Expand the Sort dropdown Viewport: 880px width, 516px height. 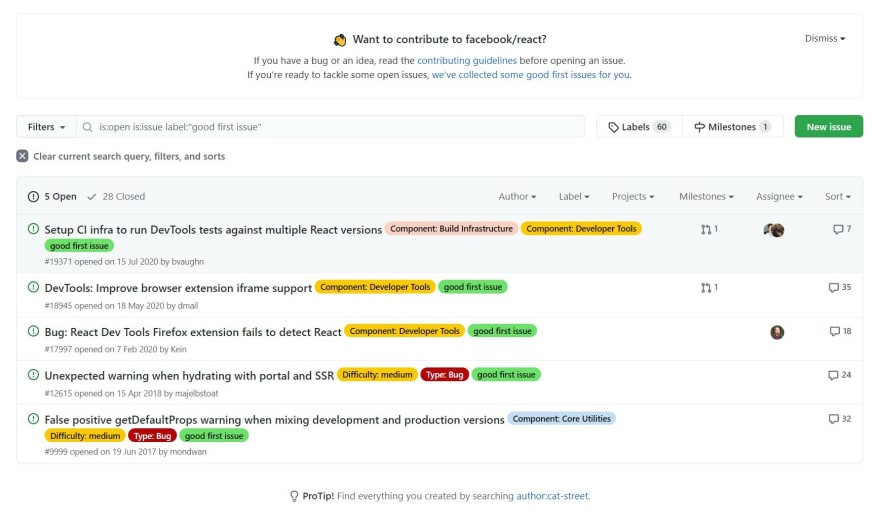tap(838, 197)
